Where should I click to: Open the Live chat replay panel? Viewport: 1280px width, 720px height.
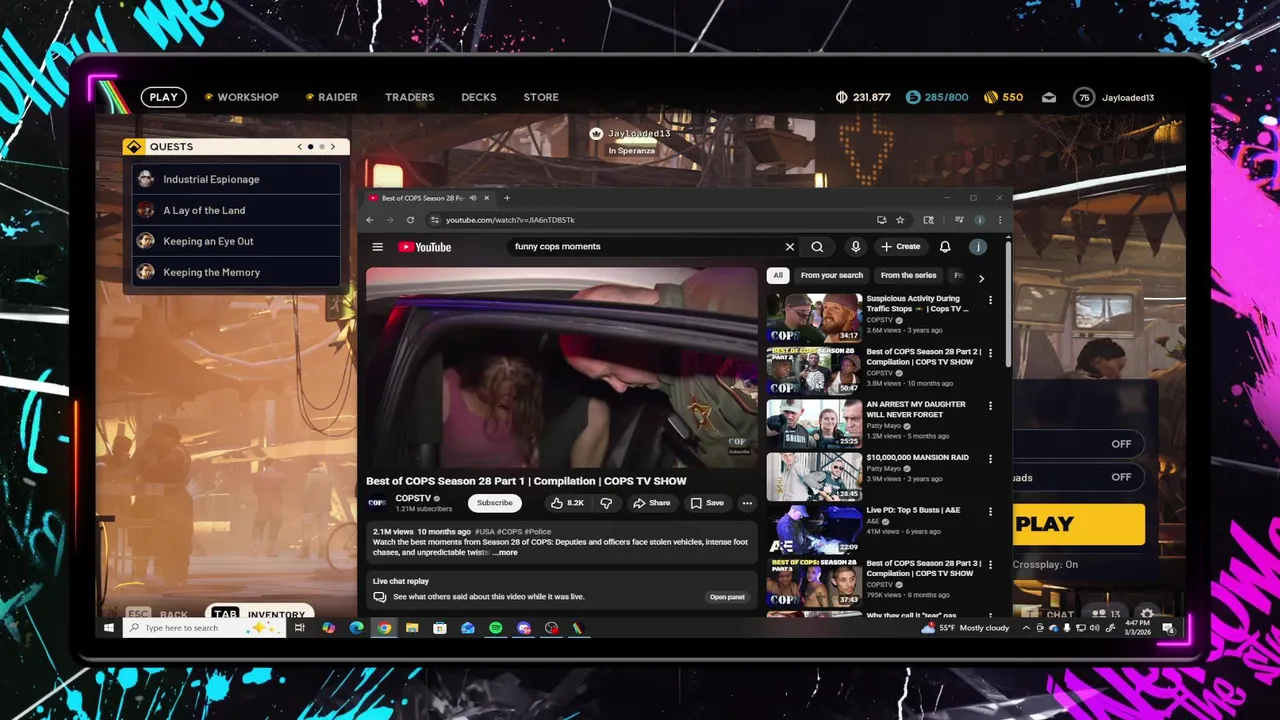click(727, 597)
